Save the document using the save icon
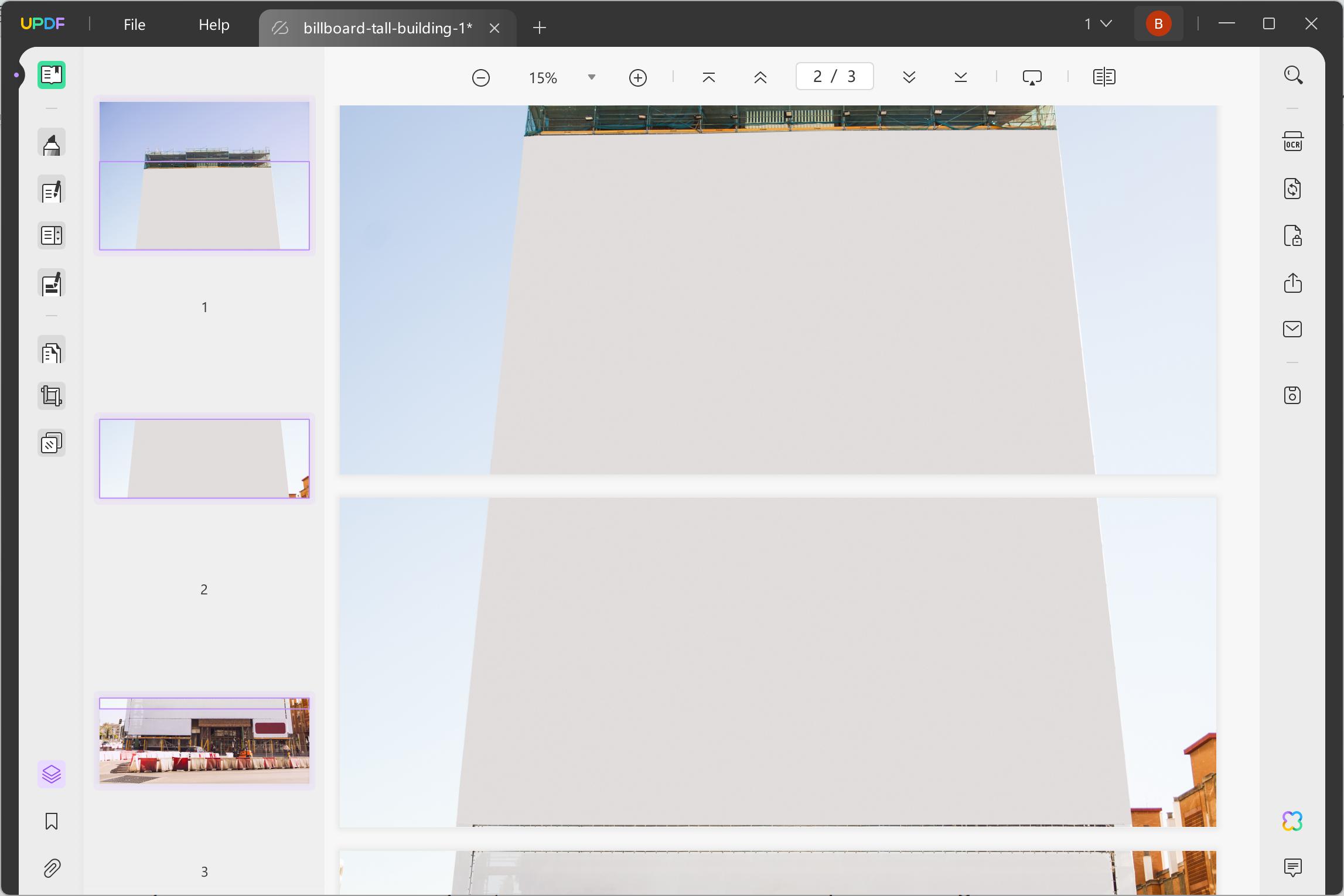The height and width of the screenshot is (896, 1344). (x=1293, y=395)
